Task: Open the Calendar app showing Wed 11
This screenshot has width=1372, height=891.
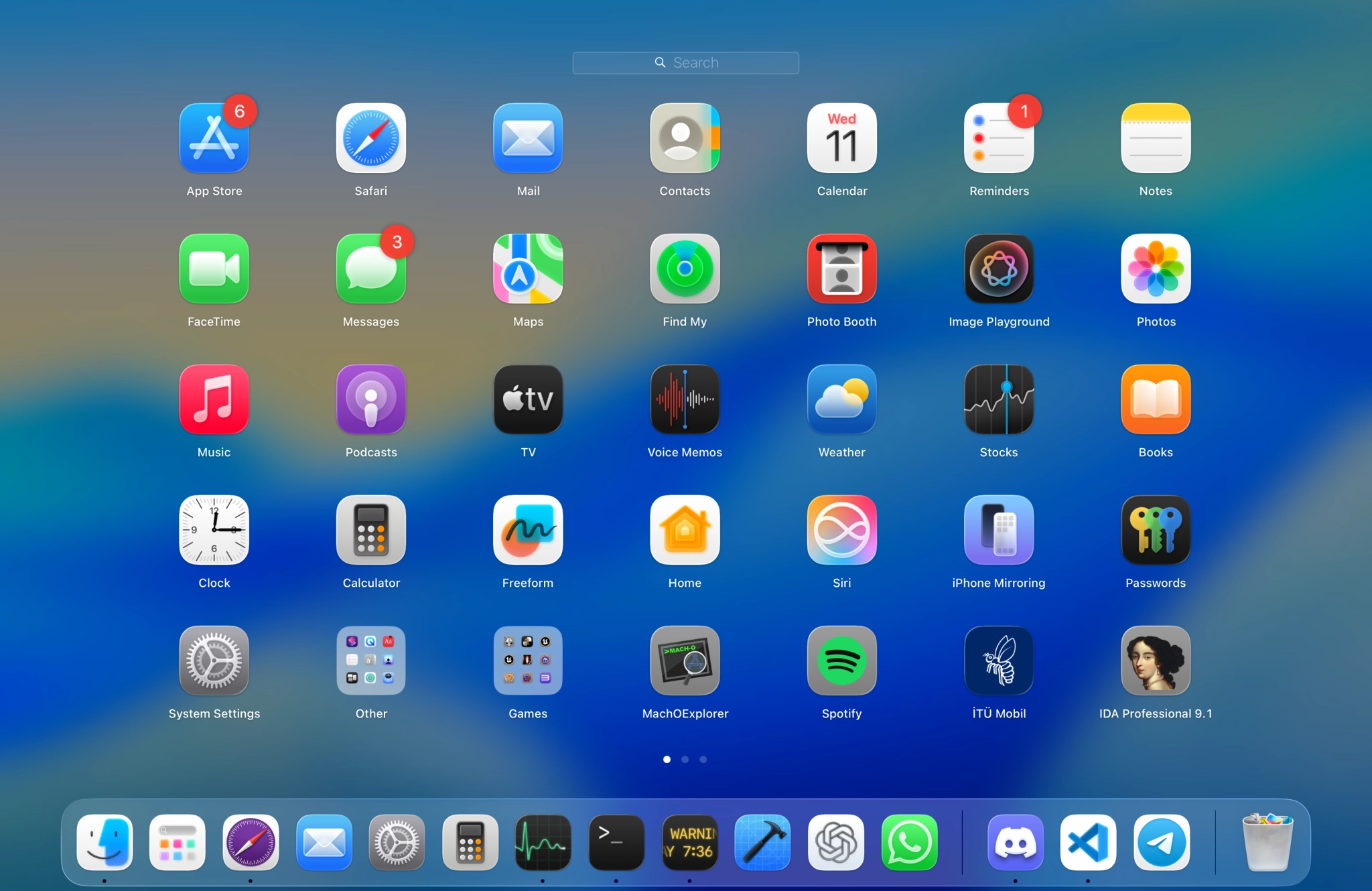Action: point(842,138)
